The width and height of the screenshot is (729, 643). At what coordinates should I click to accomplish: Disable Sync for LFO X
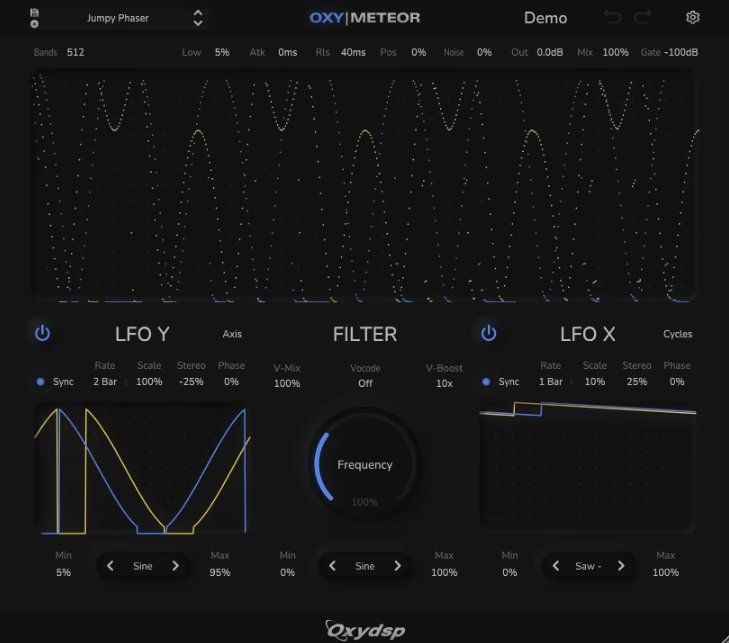[x=487, y=382]
